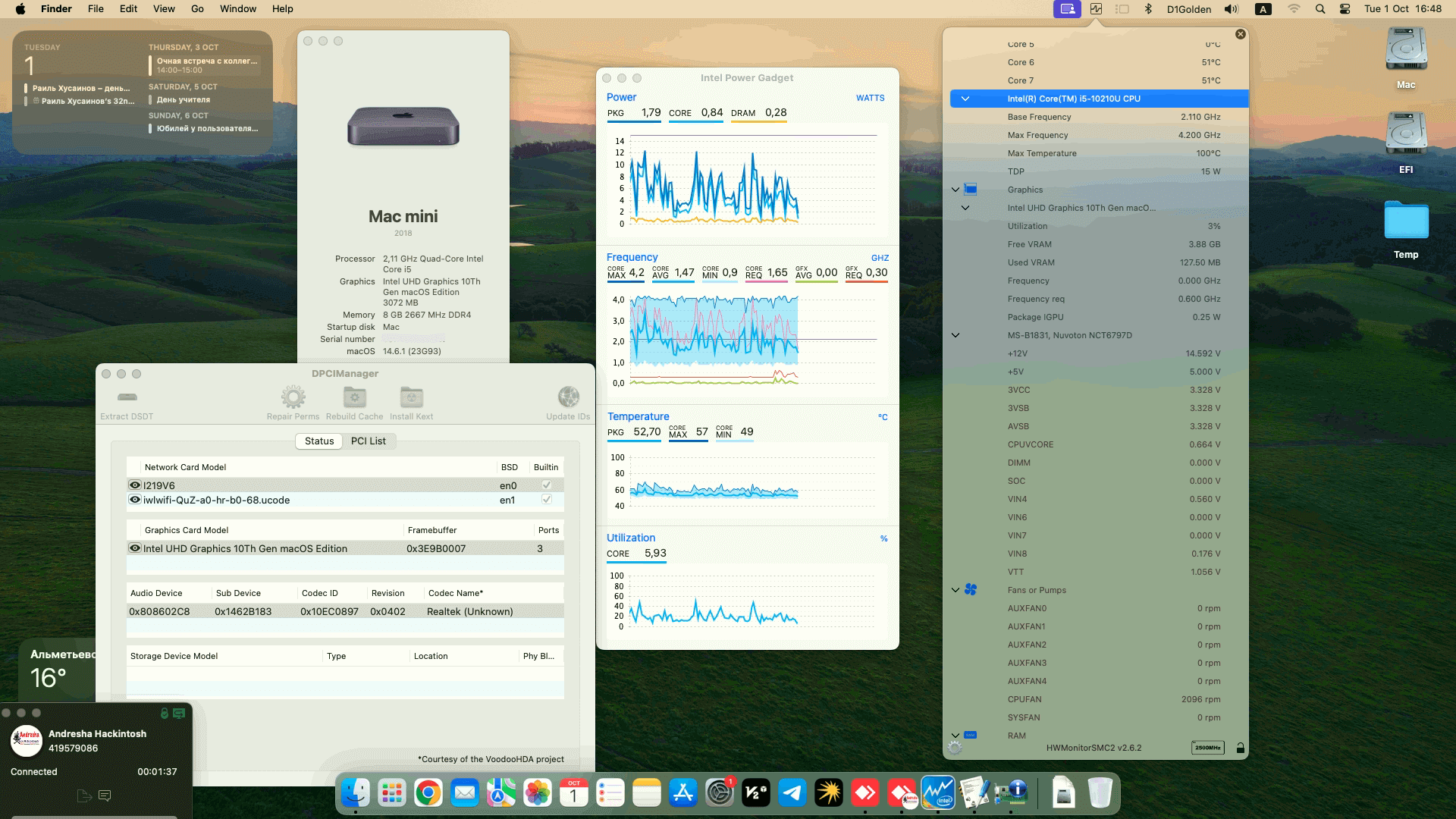This screenshot has width=1456, height=819.
Task: Select the Realtek (Unknown) audio row
Action: (345, 611)
